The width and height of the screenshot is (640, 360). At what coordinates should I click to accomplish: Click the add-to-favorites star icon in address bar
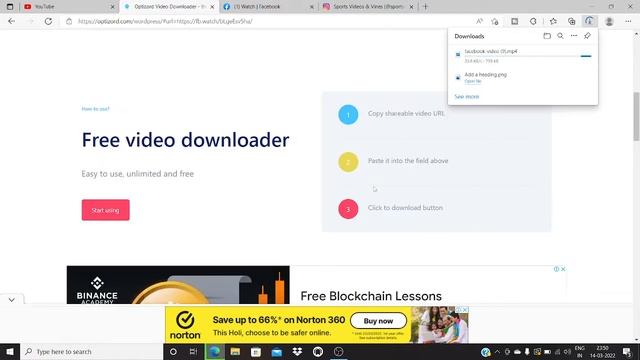coord(495,21)
